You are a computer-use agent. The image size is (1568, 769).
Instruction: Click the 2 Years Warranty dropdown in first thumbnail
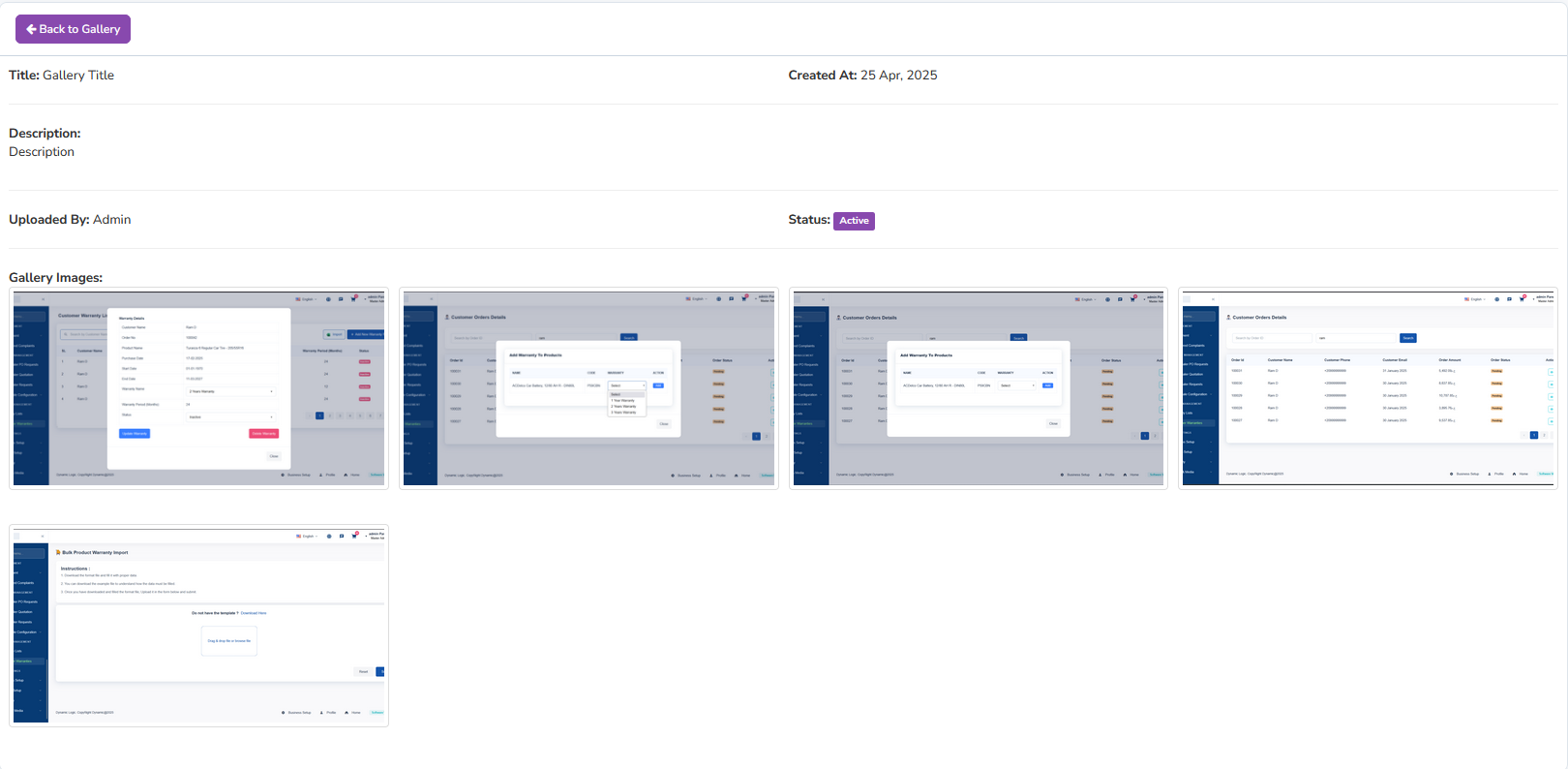[231, 391]
